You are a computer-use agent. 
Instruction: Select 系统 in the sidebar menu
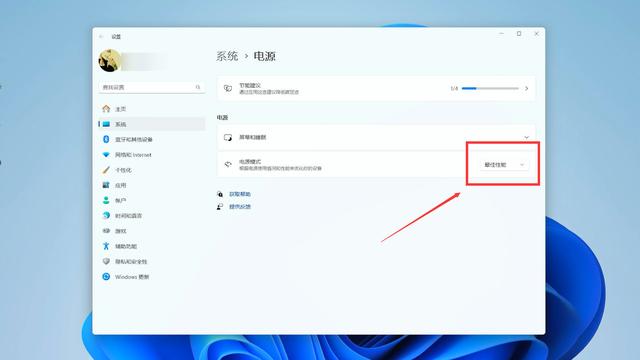click(151, 124)
